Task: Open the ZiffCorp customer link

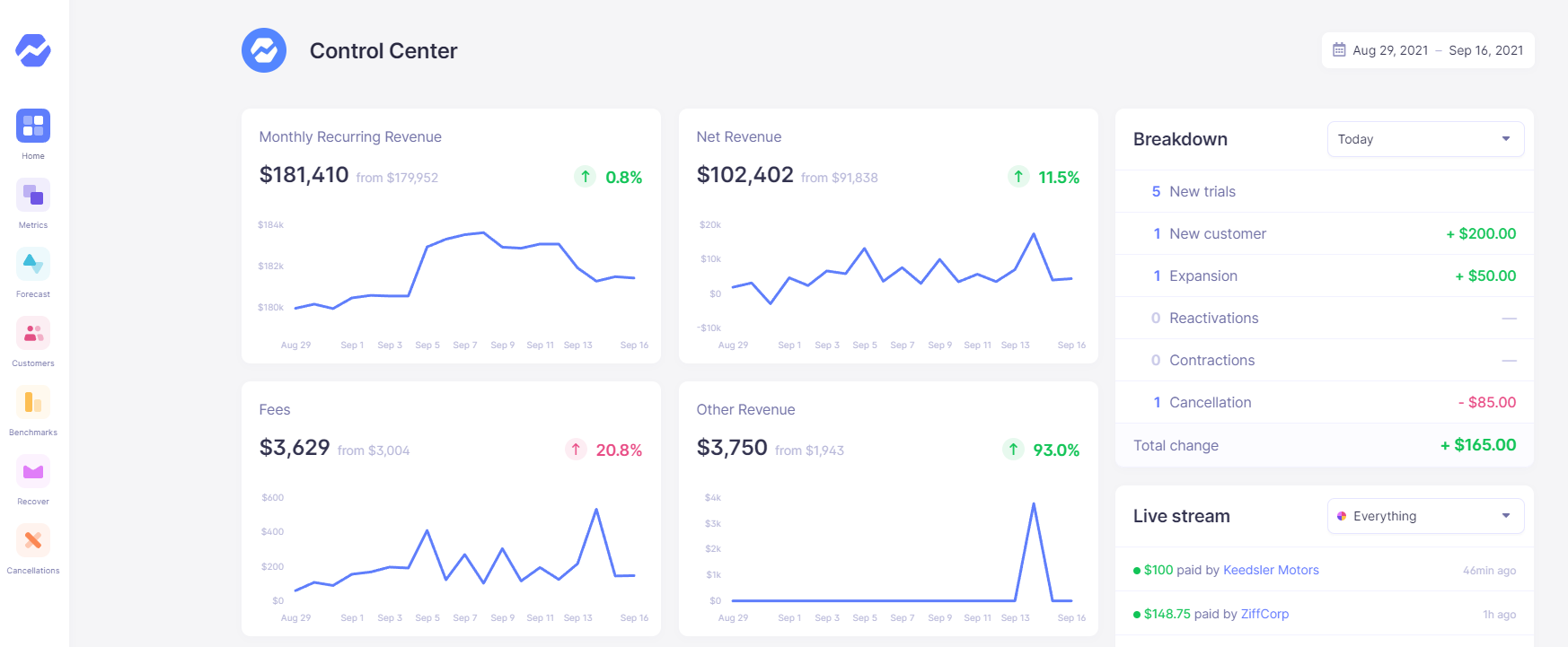Action: (x=1264, y=614)
